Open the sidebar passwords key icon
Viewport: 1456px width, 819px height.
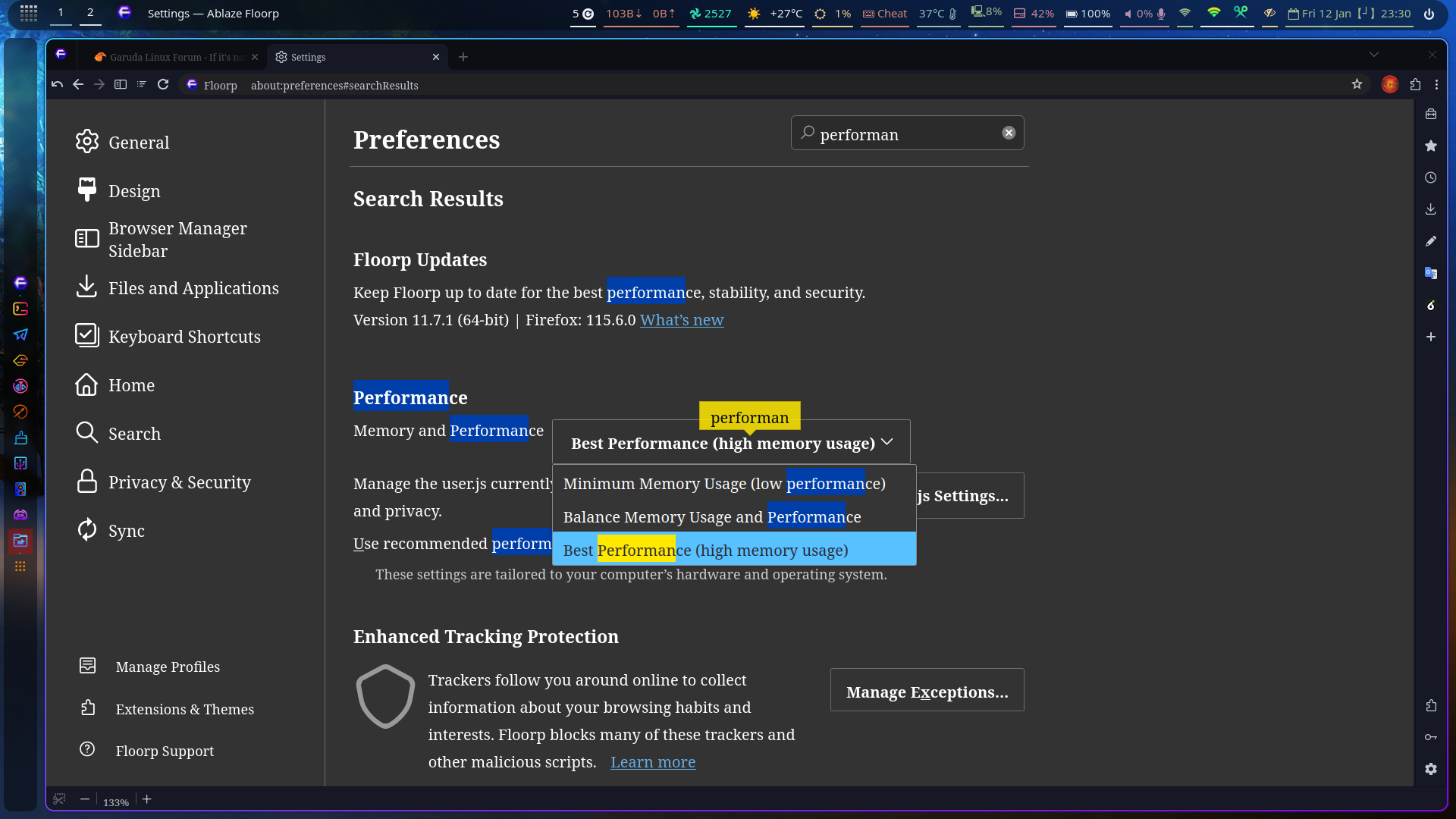coord(1430,737)
